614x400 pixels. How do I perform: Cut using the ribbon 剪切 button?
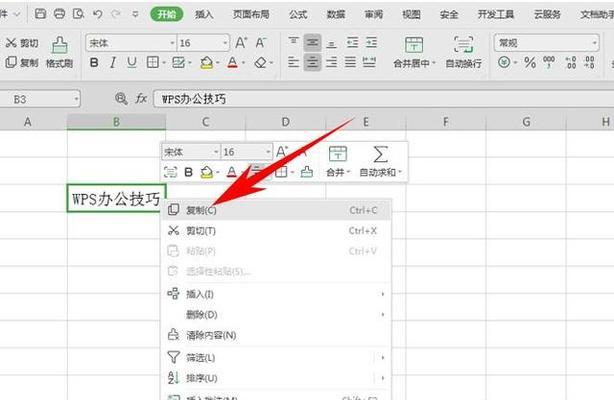[x=22, y=43]
